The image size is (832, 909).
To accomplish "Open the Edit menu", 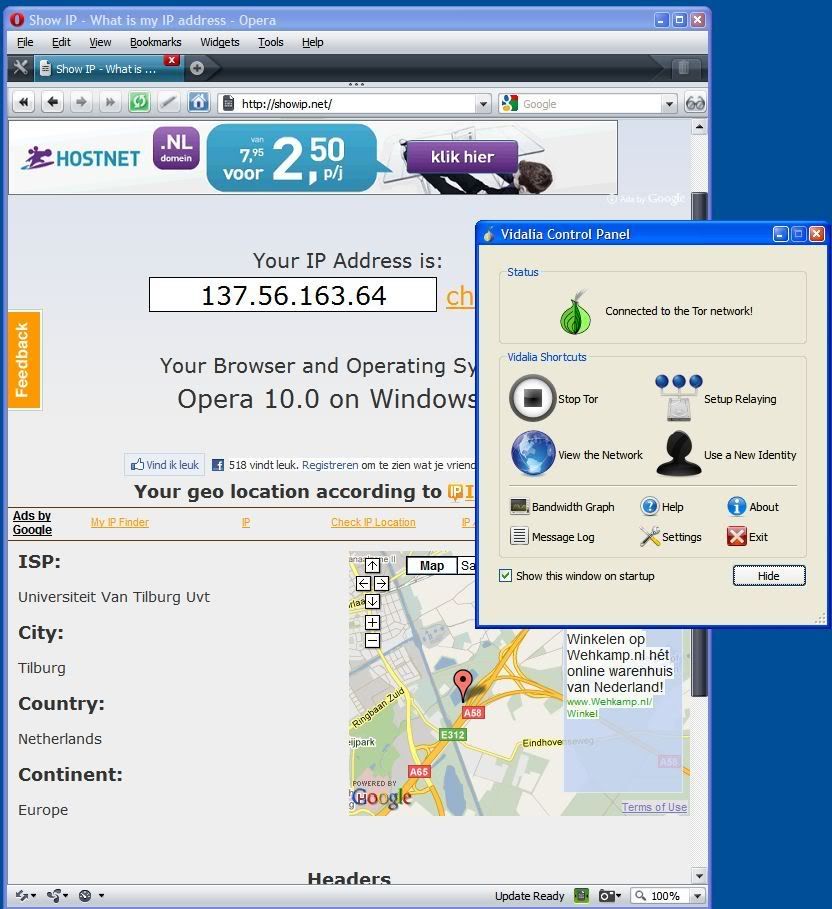I will 61,42.
